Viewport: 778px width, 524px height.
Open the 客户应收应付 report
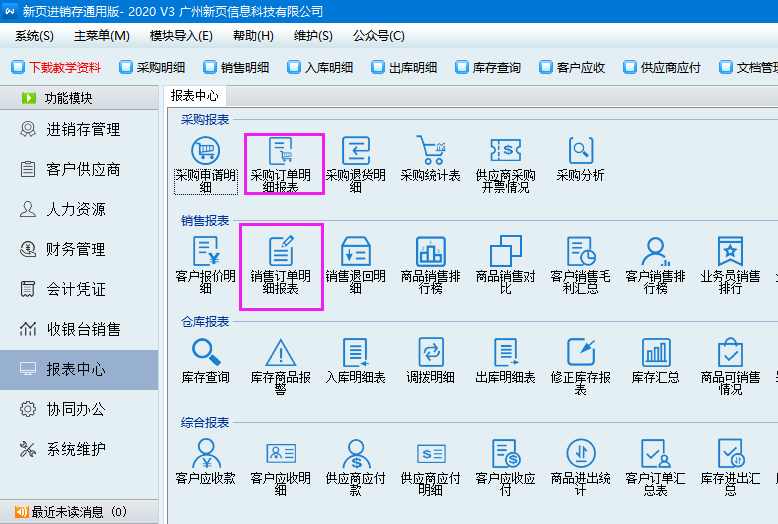506,467
